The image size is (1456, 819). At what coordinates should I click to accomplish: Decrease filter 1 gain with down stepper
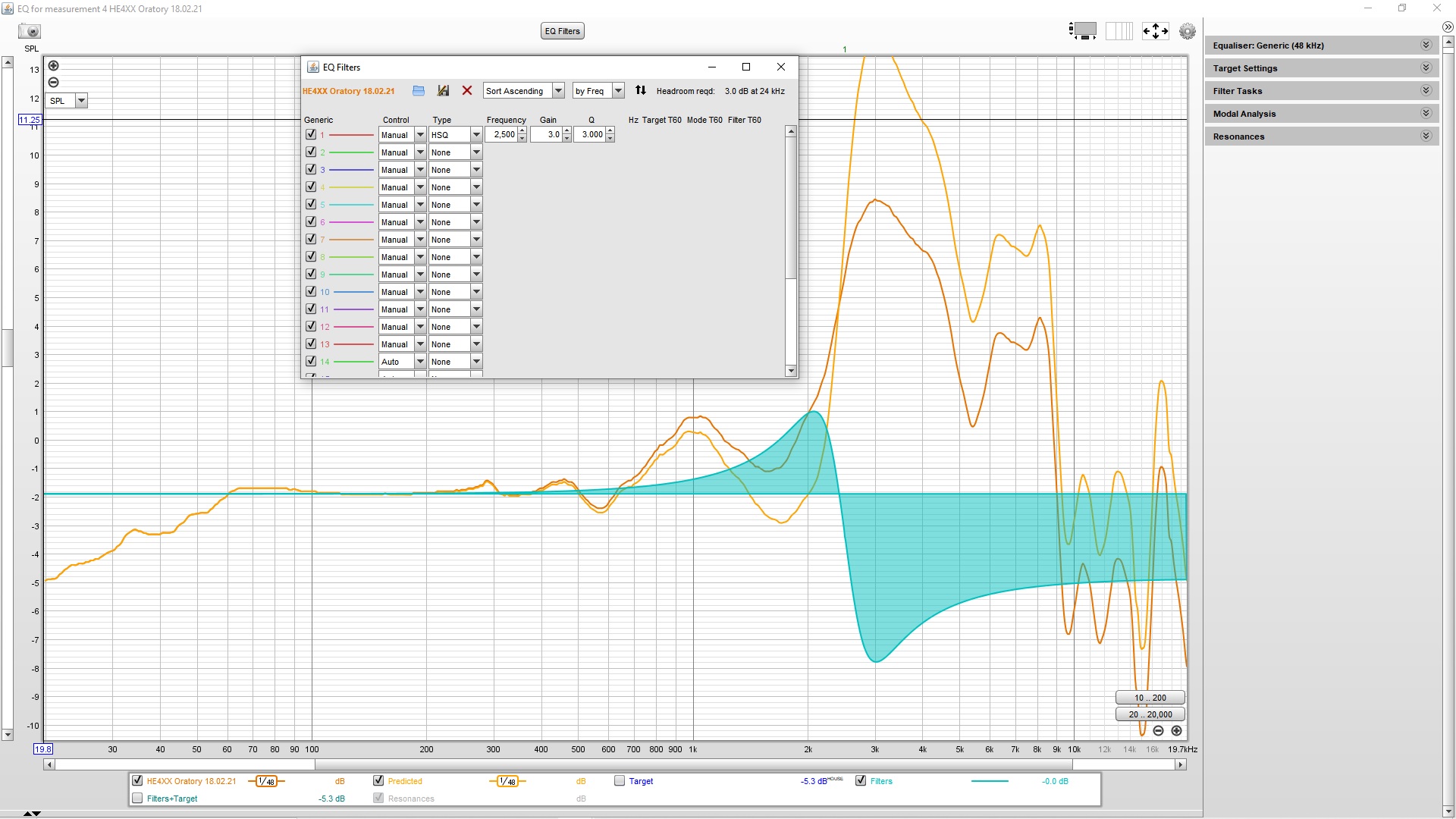pos(566,139)
